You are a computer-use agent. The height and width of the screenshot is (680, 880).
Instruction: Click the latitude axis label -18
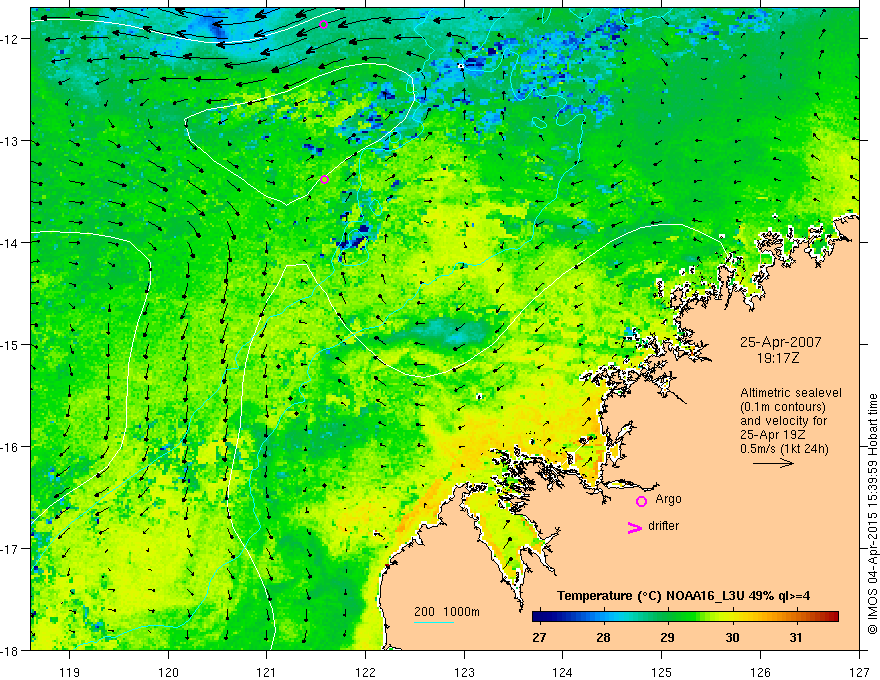click(11, 651)
